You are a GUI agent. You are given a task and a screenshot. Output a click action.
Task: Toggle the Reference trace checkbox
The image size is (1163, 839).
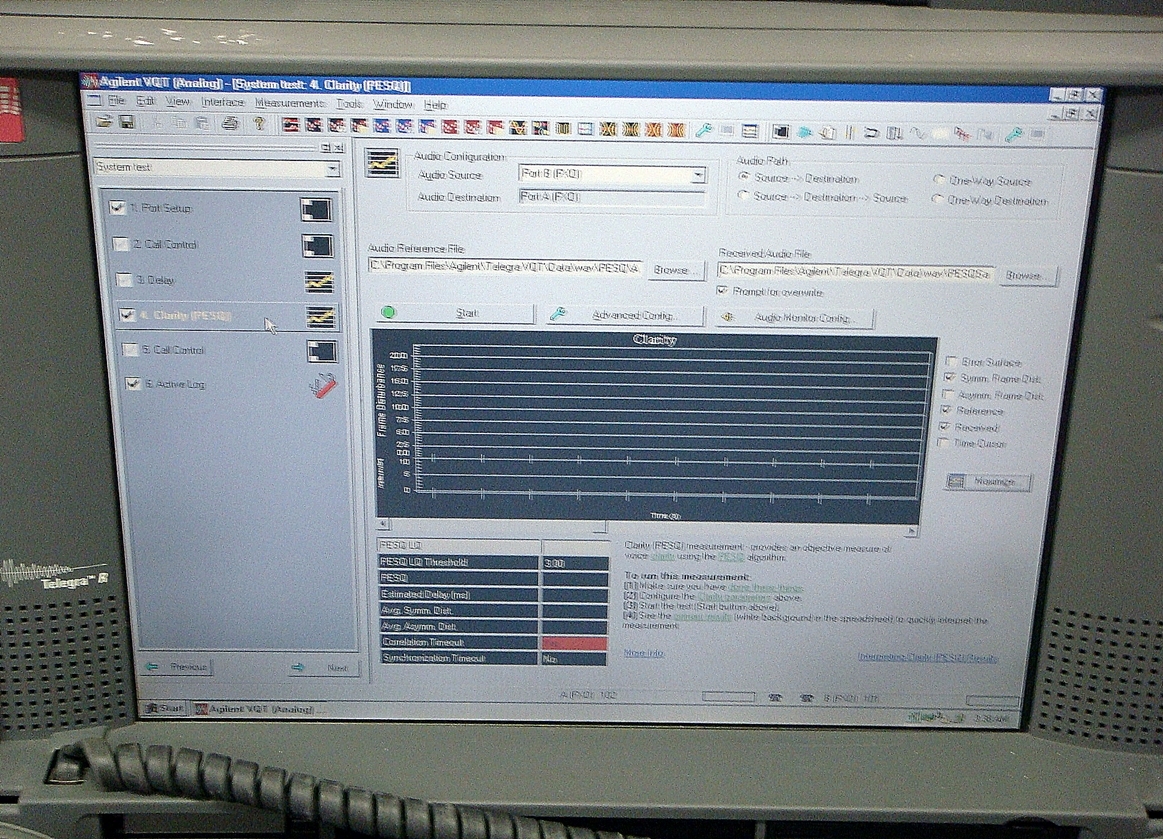946,410
